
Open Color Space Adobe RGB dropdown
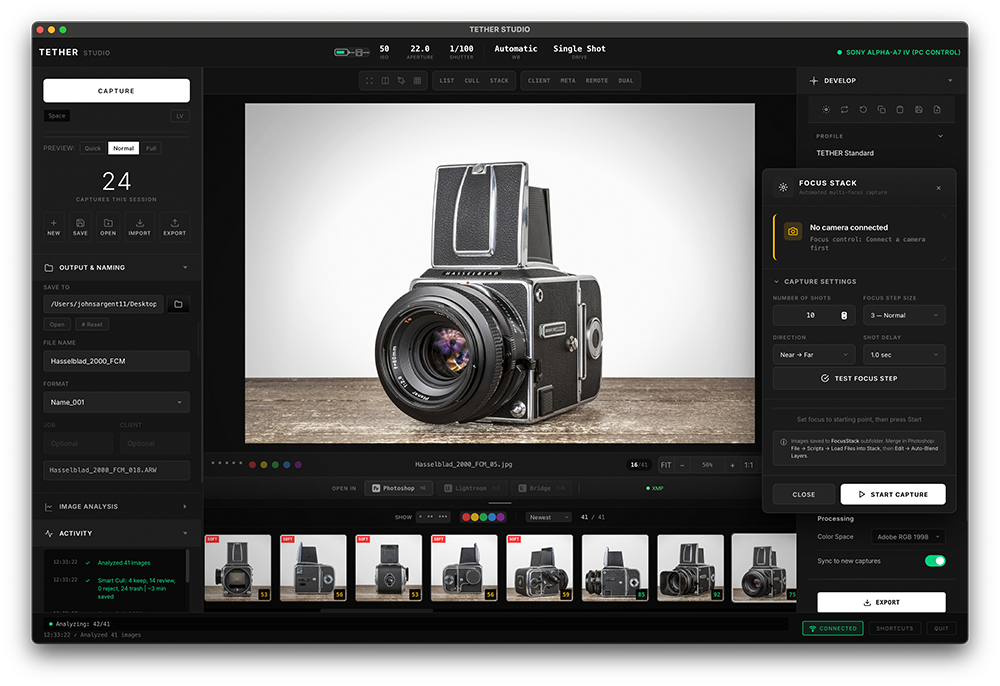(x=908, y=537)
